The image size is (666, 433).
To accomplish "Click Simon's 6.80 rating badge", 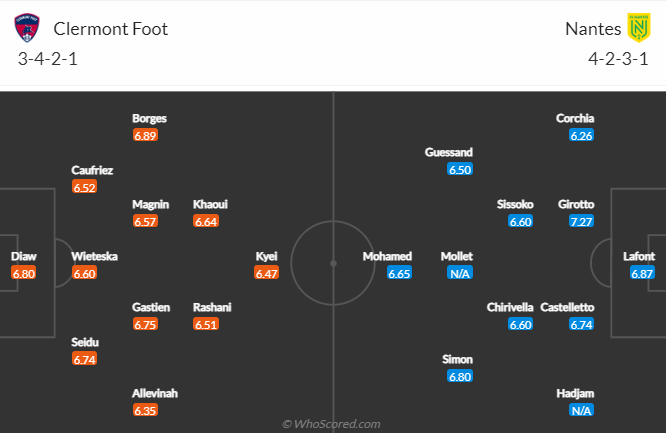I will tap(460, 376).
